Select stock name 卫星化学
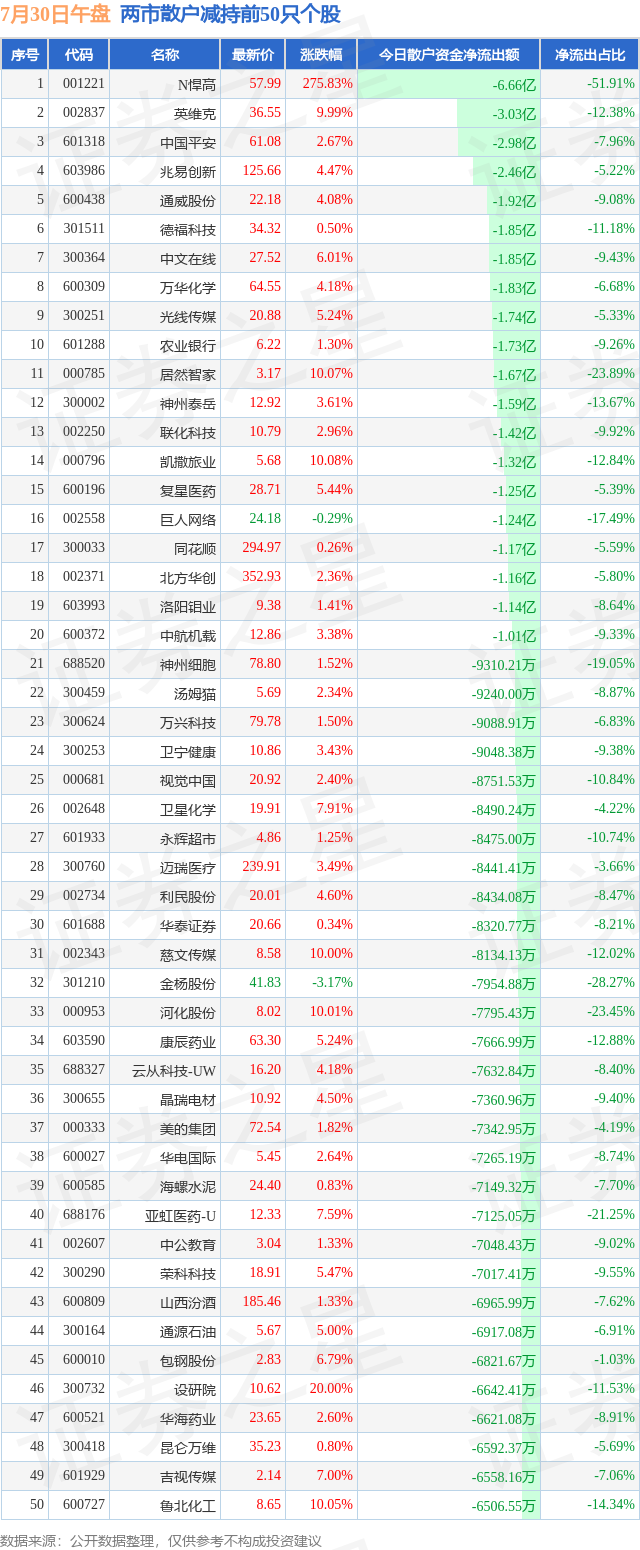Screen dimensions: 640x1550 point(188,809)
